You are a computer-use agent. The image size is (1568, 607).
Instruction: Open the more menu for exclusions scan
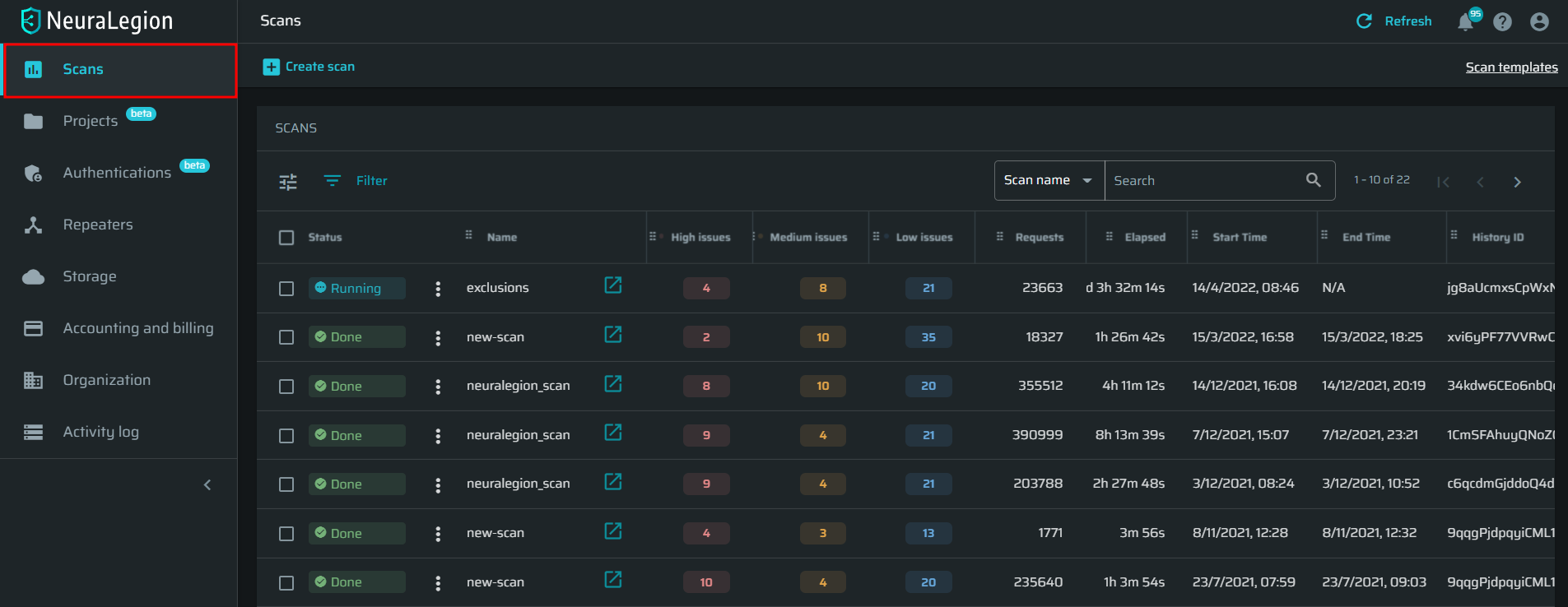pos(438,289)
